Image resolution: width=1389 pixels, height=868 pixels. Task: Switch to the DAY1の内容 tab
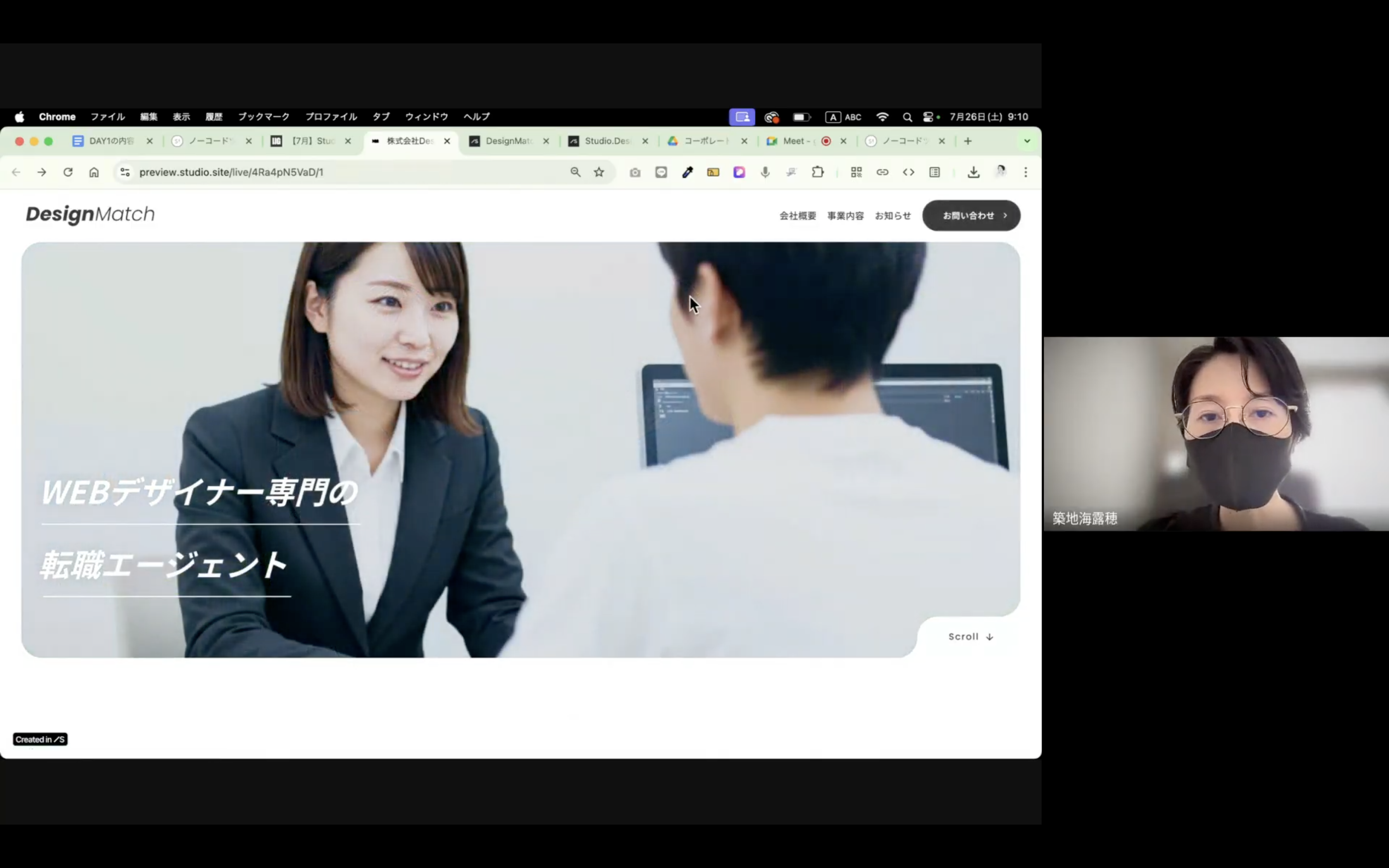tap(110, 141)
